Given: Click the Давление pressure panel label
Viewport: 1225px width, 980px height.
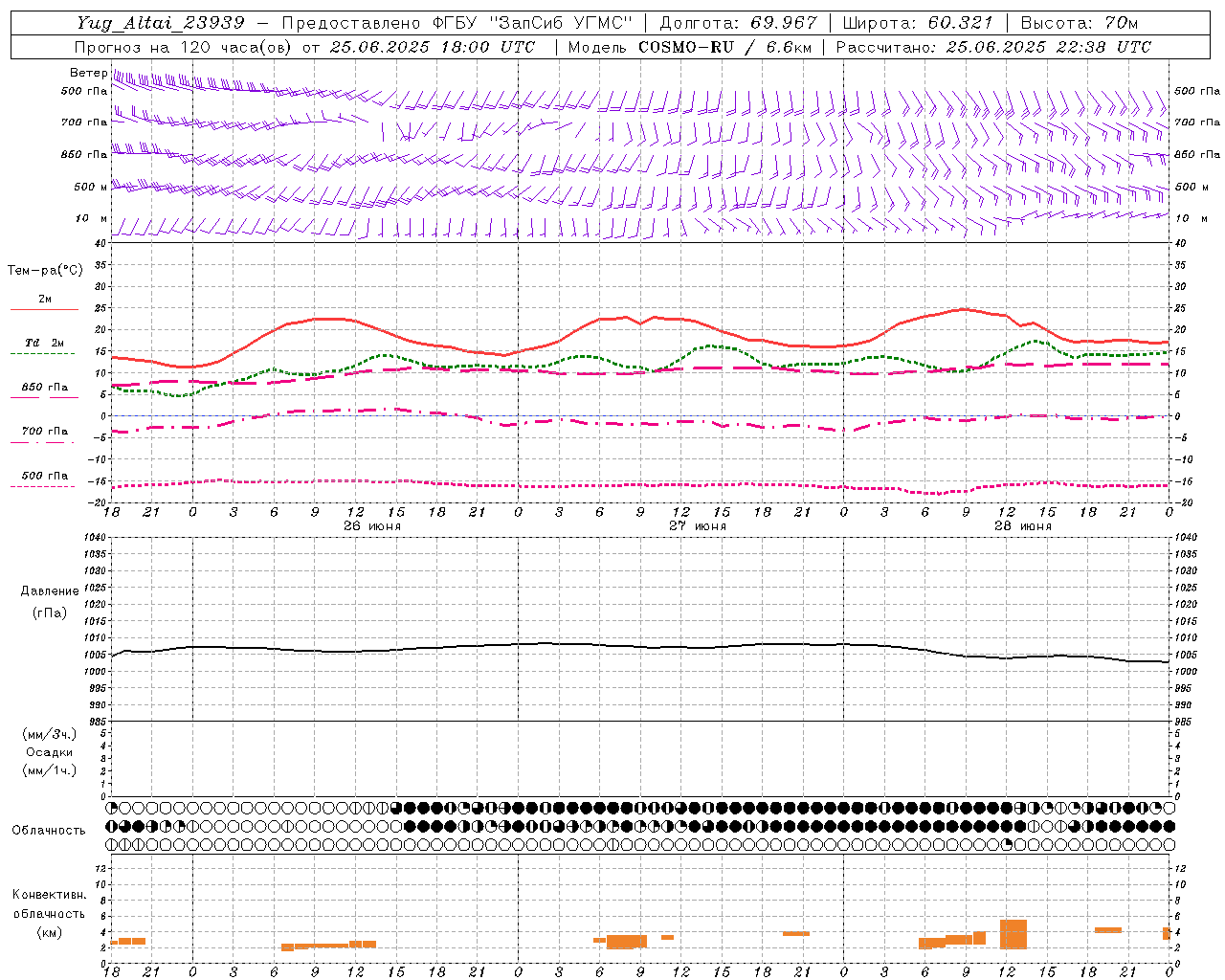Looking at the screenshot, I should pyautogui.click(x=50, y=591).
